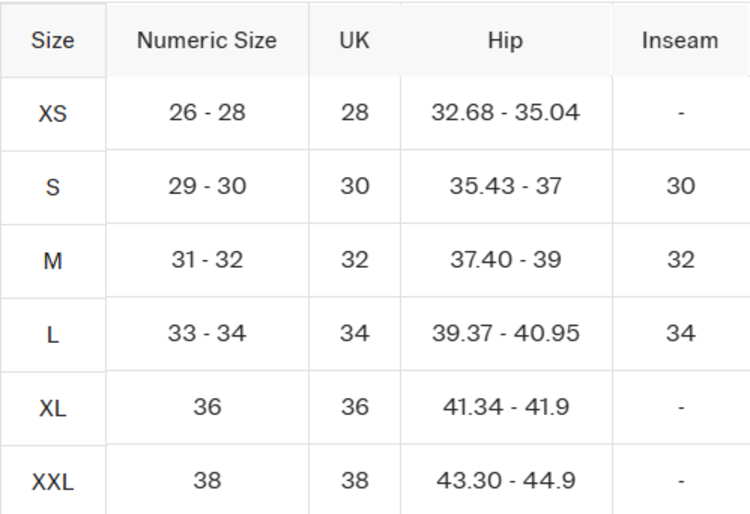Click hip measurement 41.34 - 41.9
Image resolution: width=750 pixels, height=514 pixels.
tap(505, 407)
